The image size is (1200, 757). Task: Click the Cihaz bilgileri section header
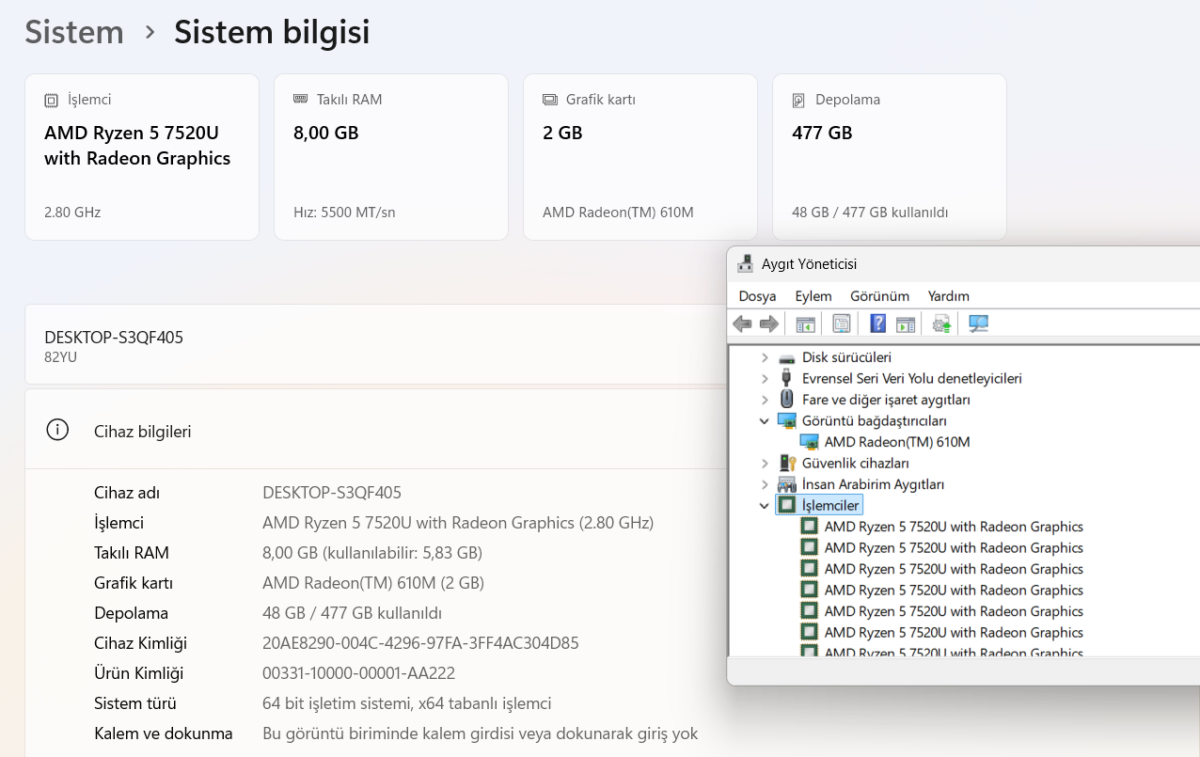tap(375, 430)
